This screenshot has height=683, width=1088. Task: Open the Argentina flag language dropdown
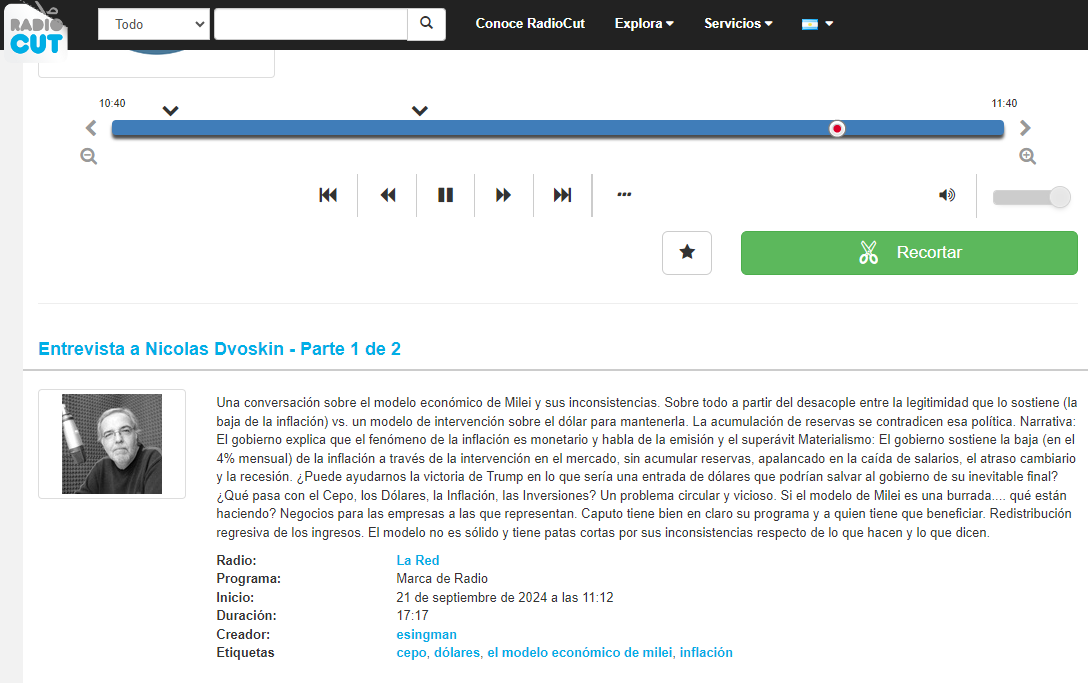point(817,24)
